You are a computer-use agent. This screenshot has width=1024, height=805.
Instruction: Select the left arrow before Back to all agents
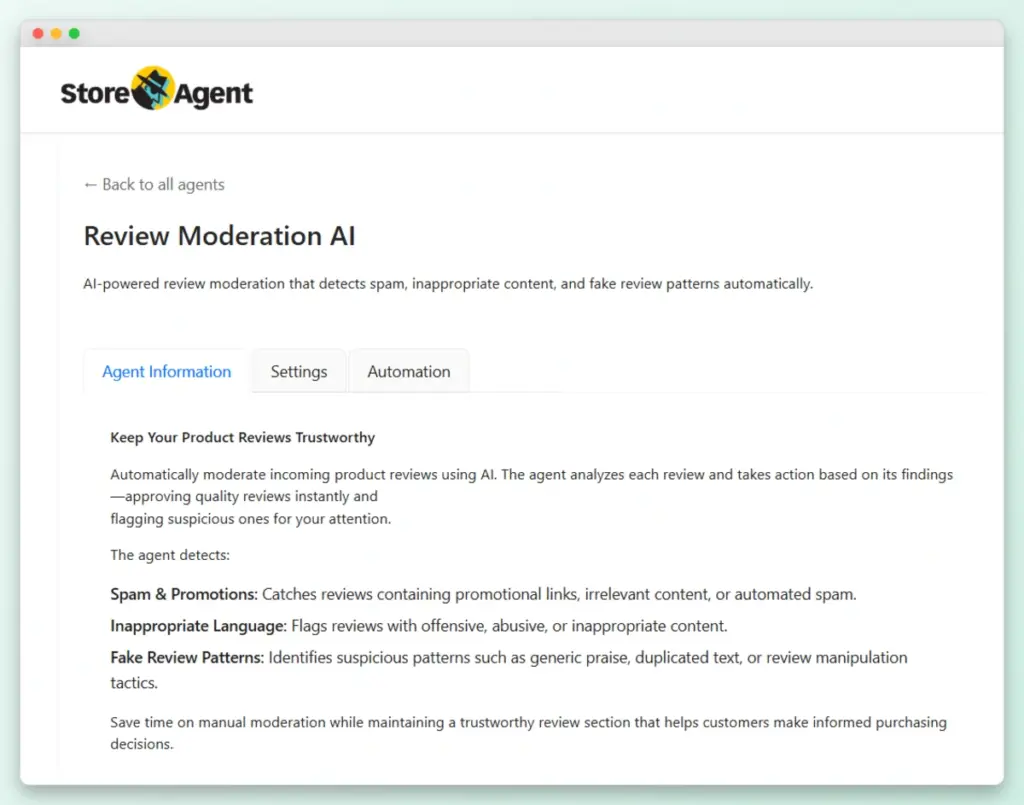click(90, 184)
